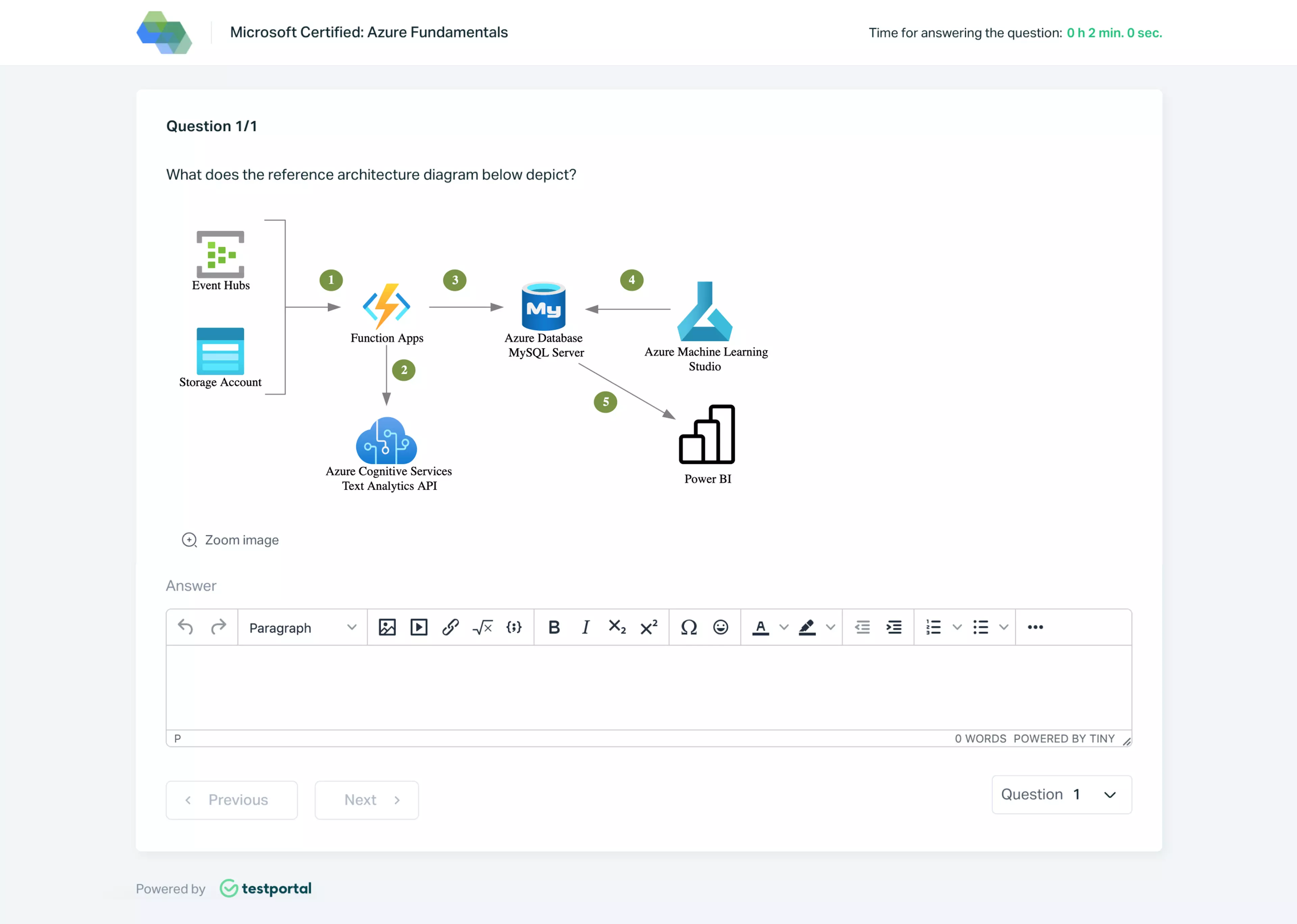Click the question text about reference architecture

pos(371,175)
